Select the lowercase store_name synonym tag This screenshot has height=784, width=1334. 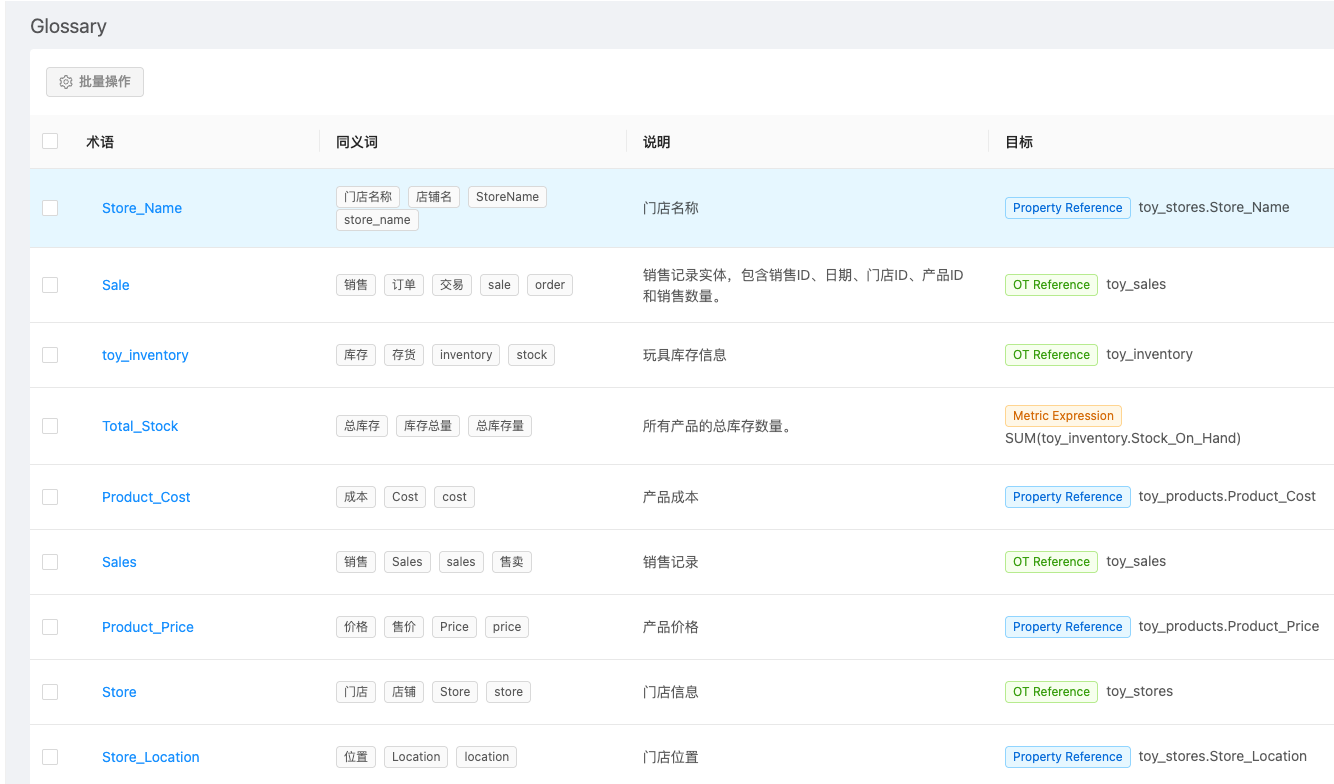(377, 220)
